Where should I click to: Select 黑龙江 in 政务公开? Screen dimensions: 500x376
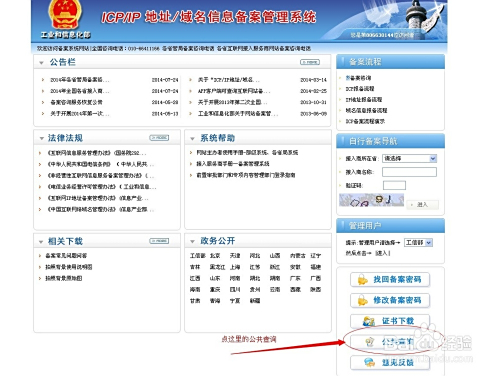[217, 267]
